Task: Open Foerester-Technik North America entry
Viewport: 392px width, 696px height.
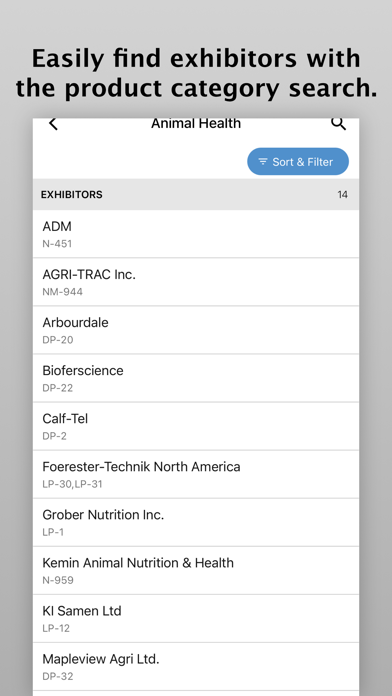Action: pos(196,474)
